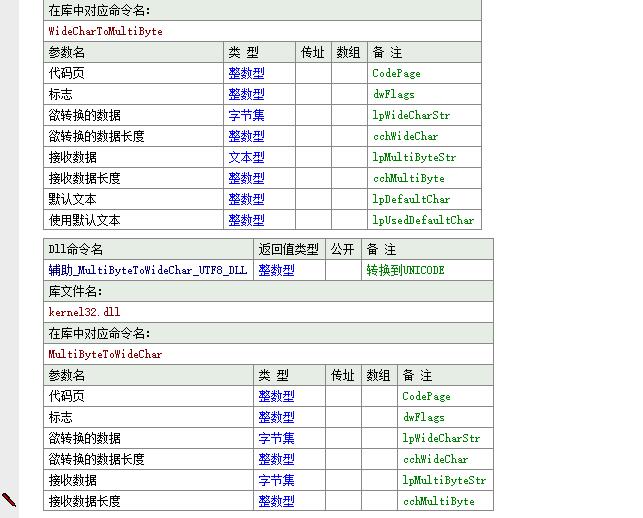Click dwFlags remark in the MultiByteToWideChar table

tap(424, 417)
